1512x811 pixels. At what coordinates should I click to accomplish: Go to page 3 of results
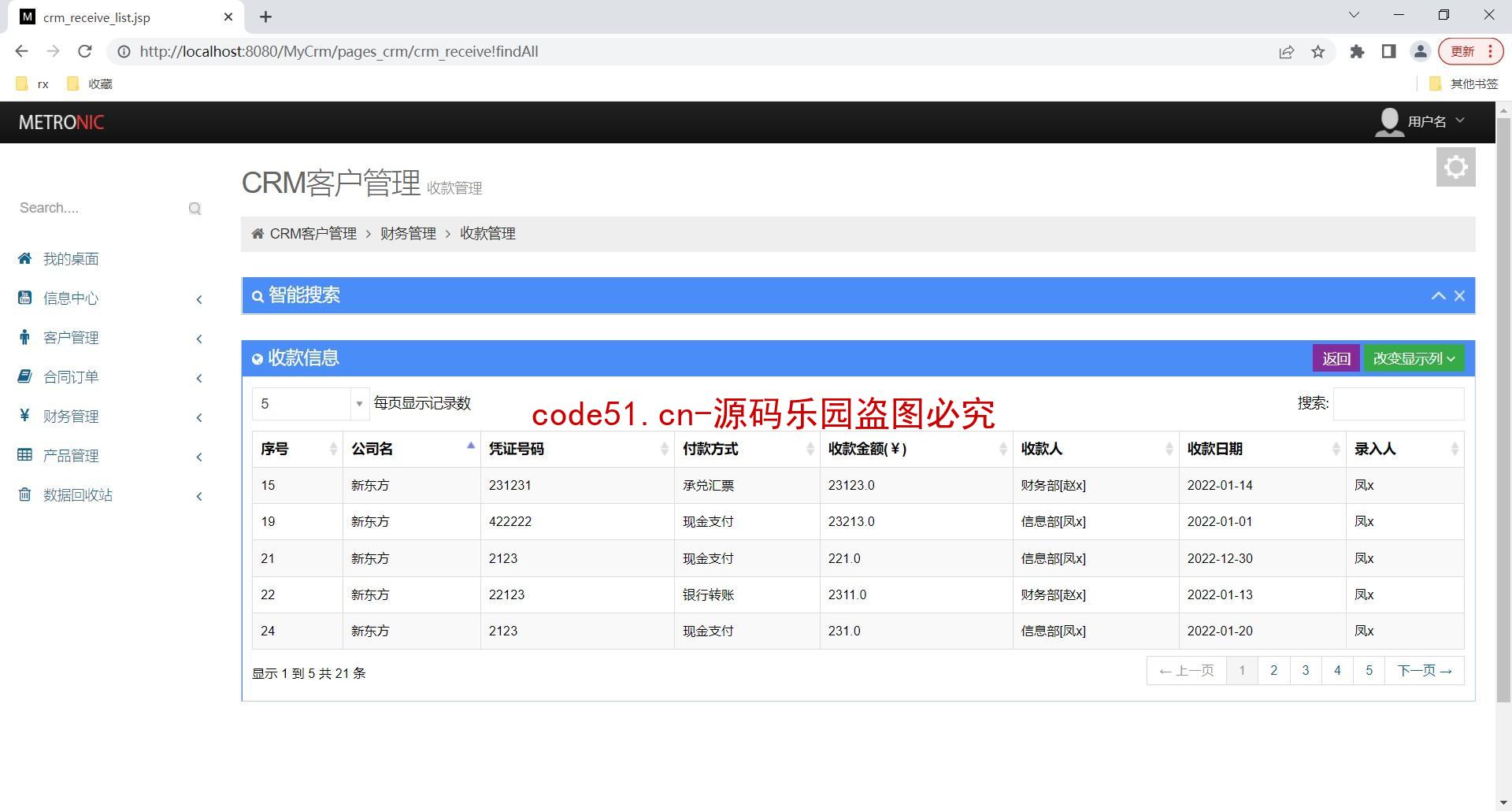(x=1306, y=671)
